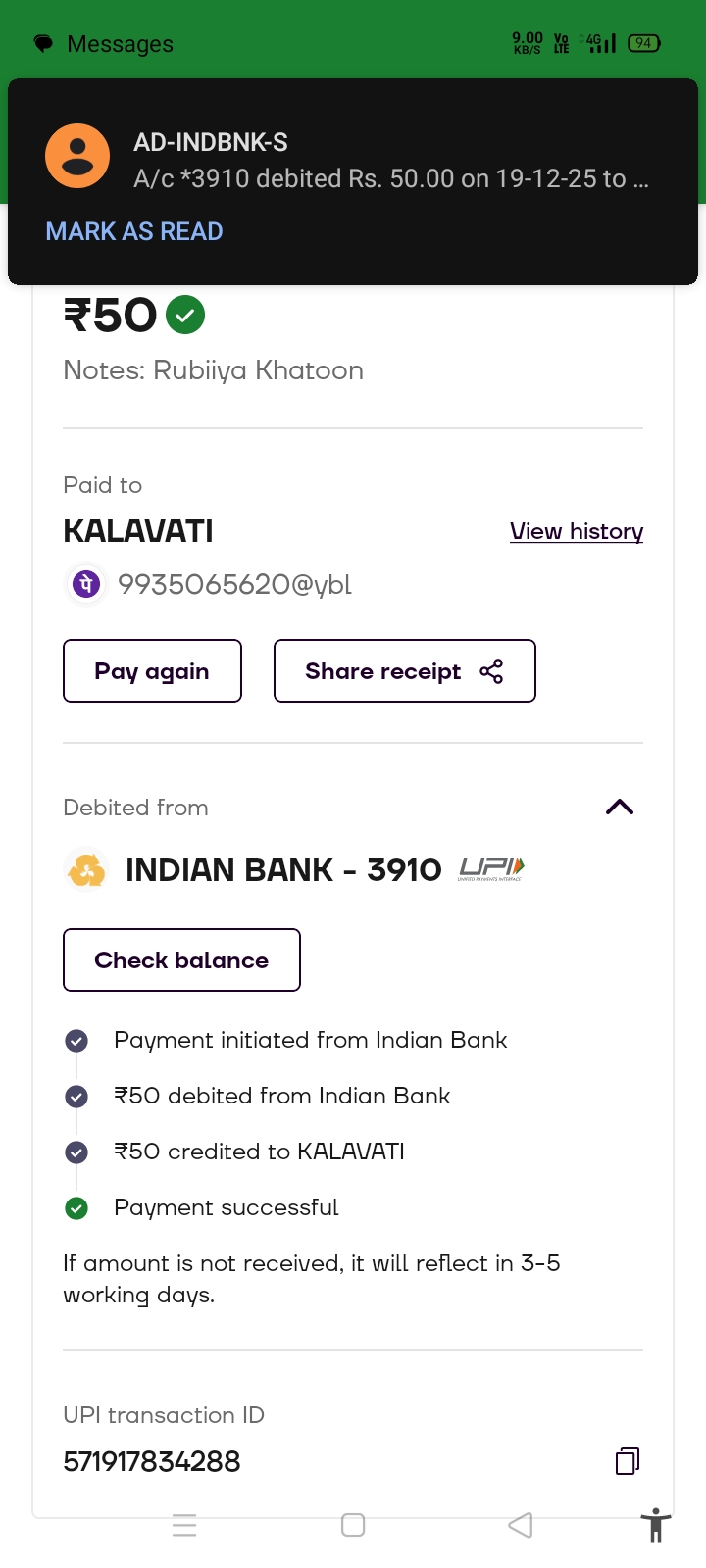
Task: Tap the UPI logo next to bank name
Action: pos(491,869)
